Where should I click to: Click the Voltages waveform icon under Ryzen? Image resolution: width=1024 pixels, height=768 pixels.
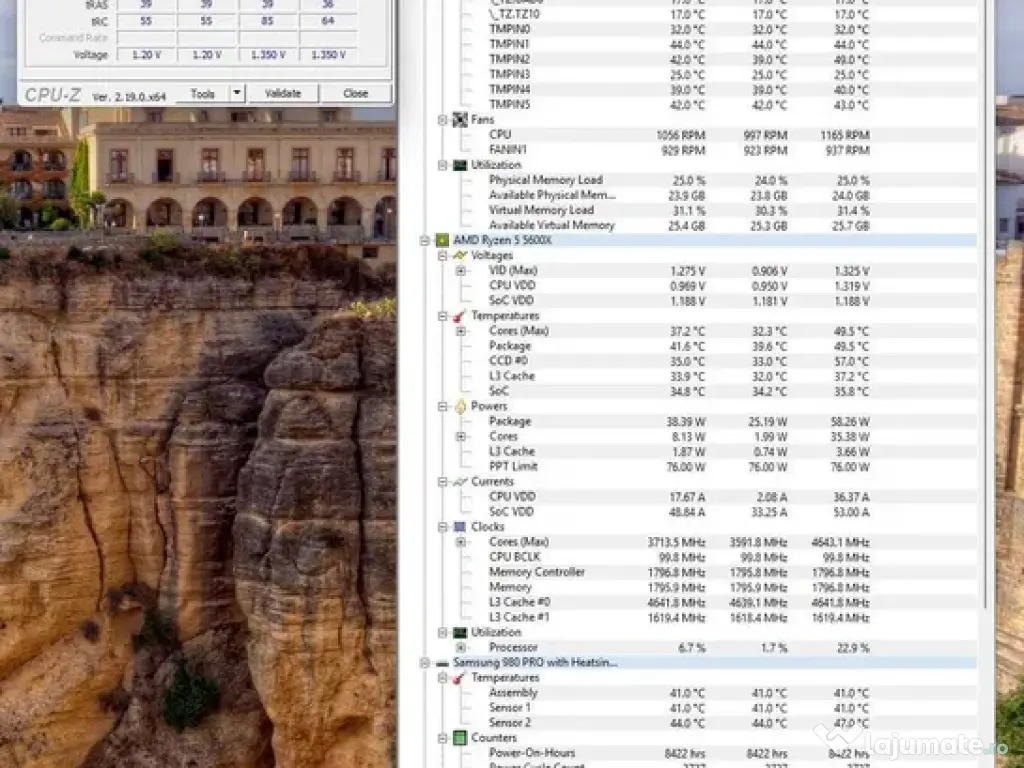point(459,256)
